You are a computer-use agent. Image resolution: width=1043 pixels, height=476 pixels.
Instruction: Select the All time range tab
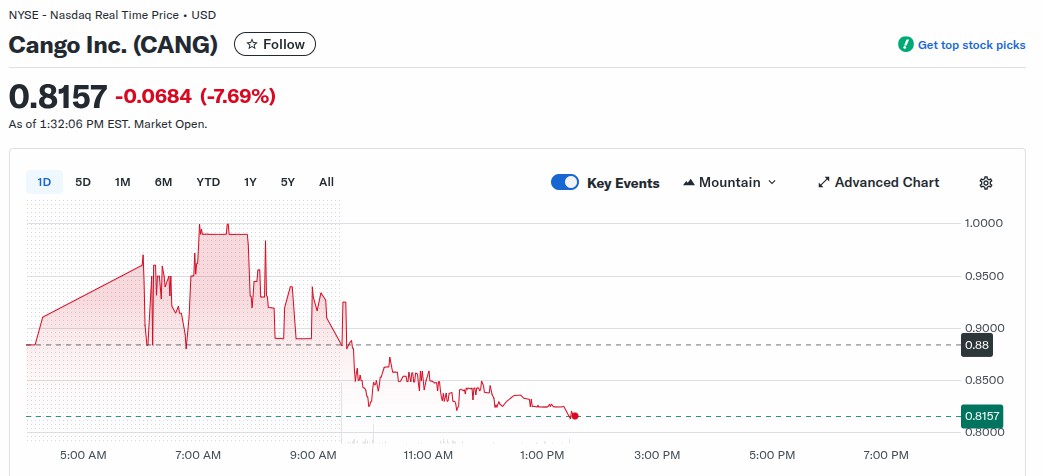(326, 182)
